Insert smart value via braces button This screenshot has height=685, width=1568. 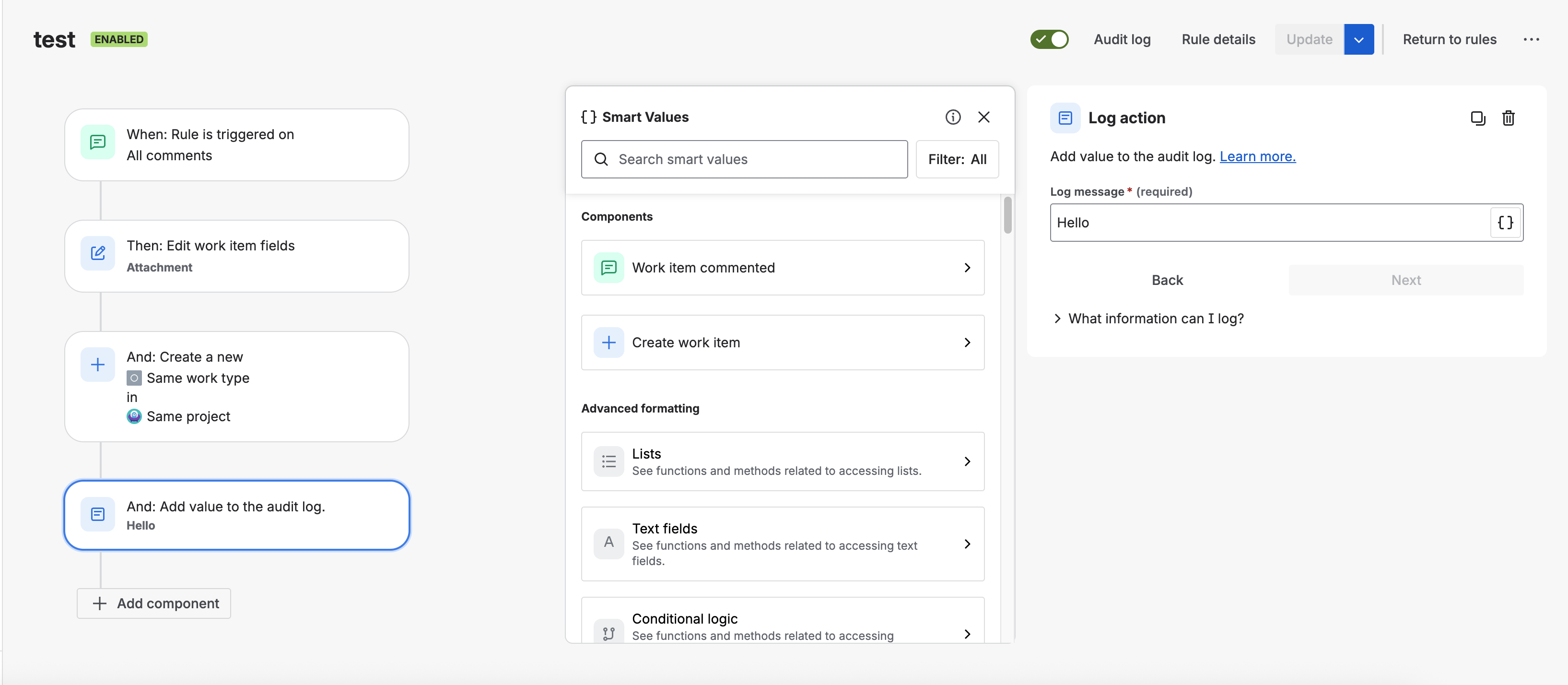coord(1505,223)
